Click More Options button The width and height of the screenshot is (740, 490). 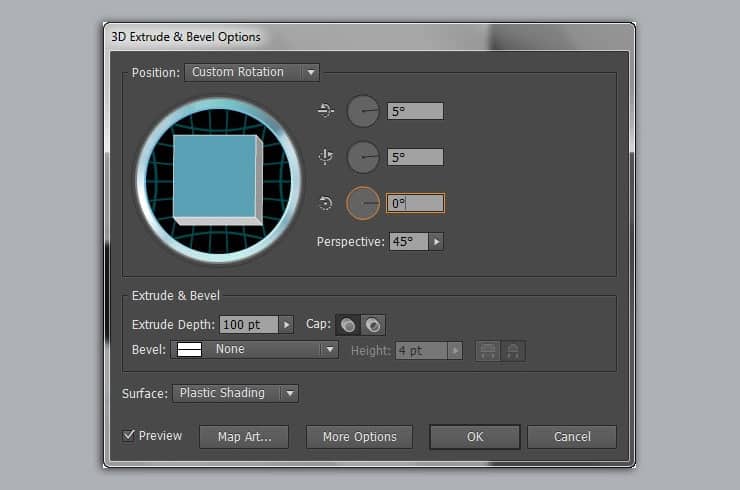360,437
